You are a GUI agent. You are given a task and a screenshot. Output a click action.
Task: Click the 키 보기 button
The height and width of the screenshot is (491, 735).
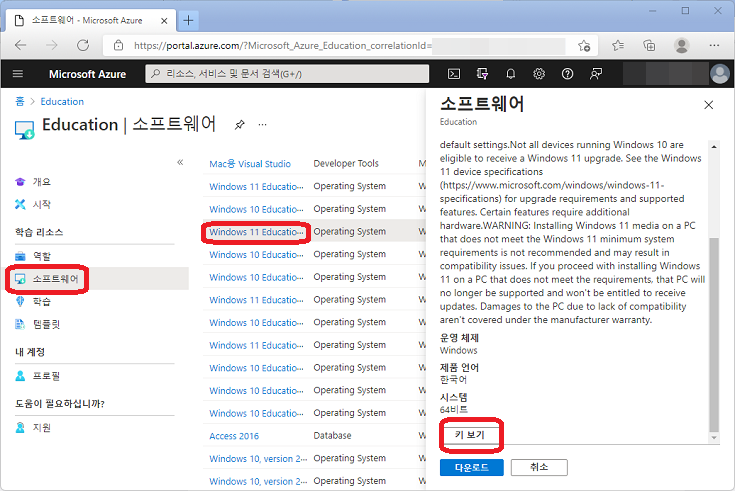pos(470,435)
